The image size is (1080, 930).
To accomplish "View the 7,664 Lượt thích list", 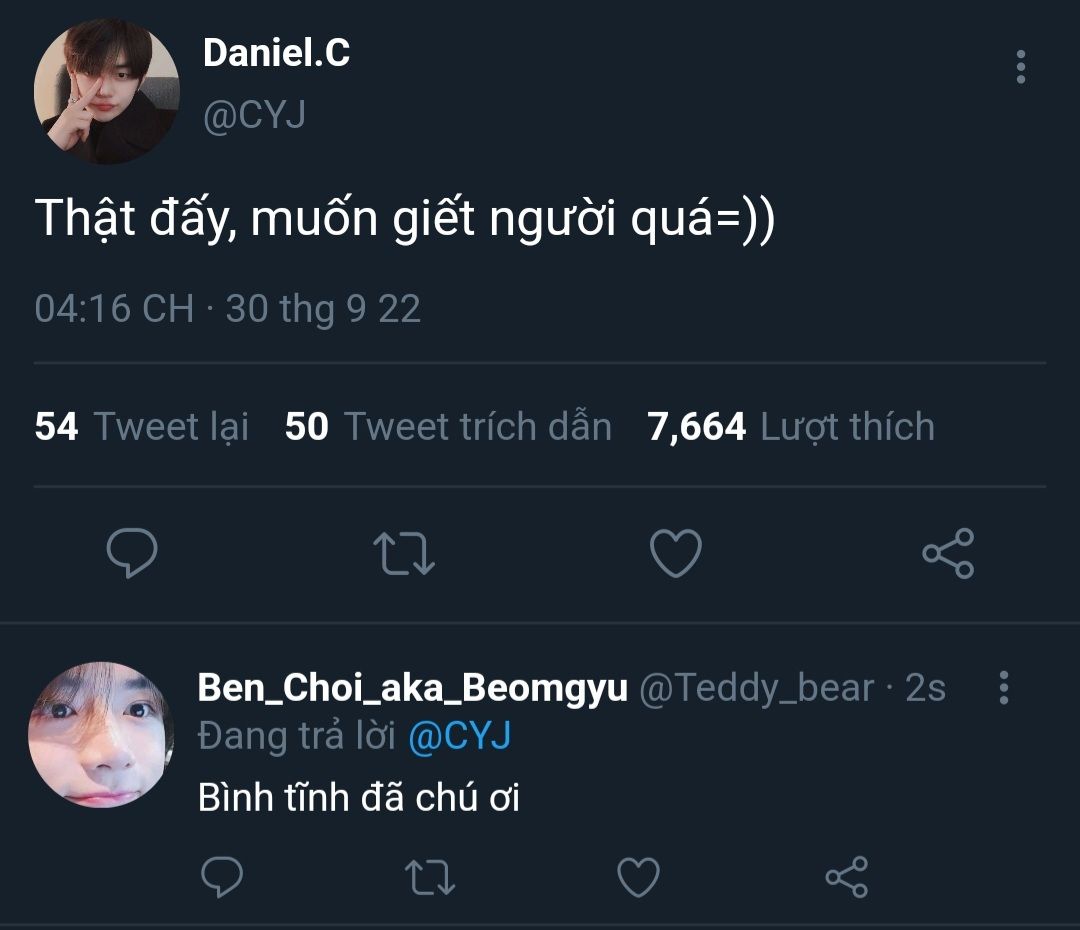I will tap(790, 427).
